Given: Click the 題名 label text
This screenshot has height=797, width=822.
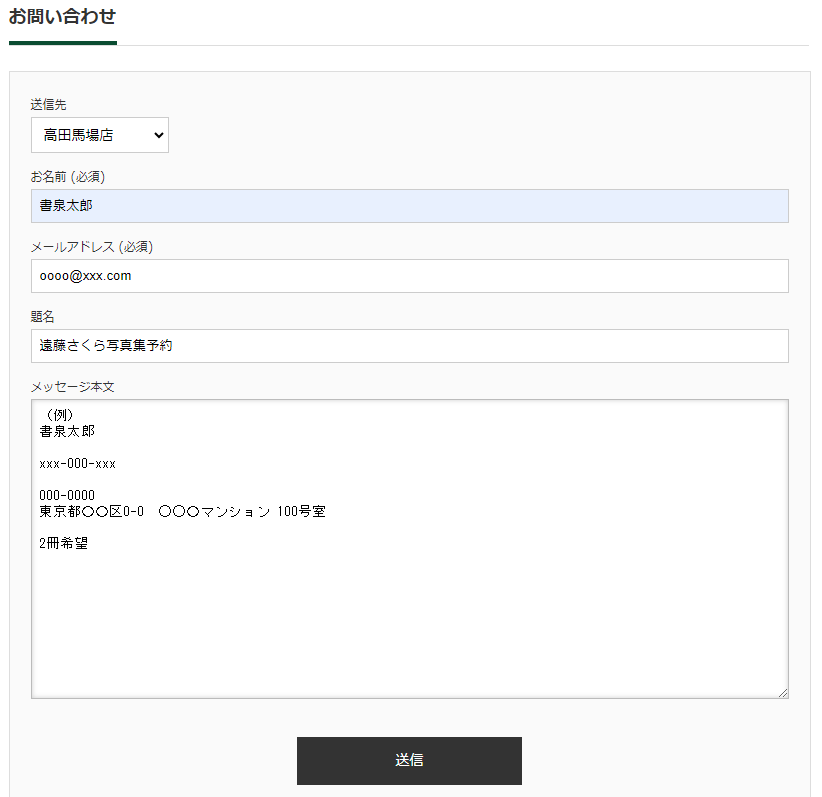Looking at the screenshot, I should click(x=42, y=316).
